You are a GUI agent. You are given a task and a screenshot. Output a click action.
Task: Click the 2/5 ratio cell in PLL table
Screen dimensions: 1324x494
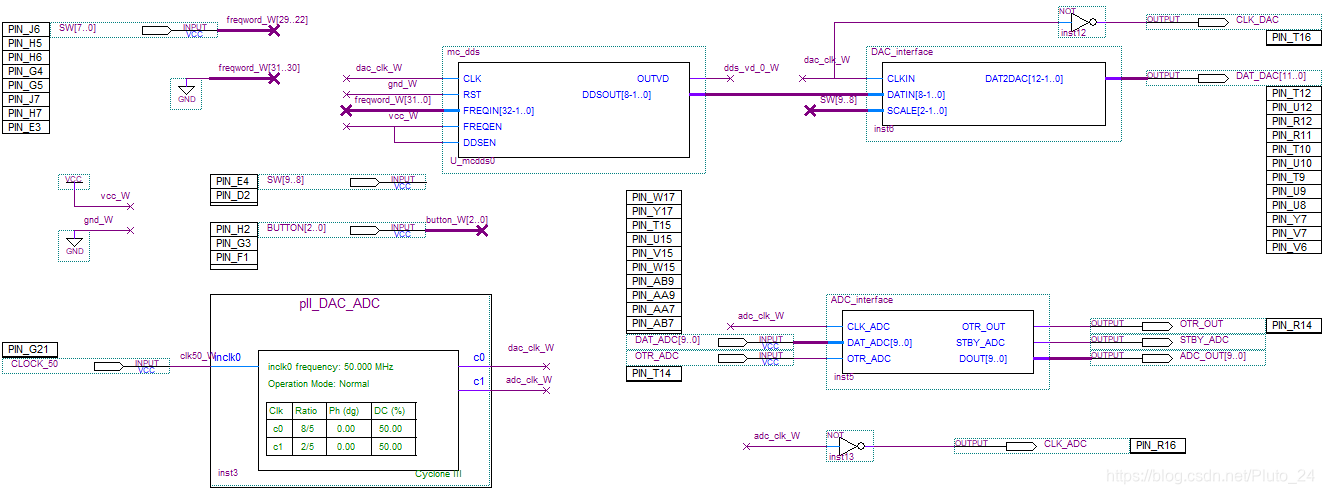click(x=307, y=446)
